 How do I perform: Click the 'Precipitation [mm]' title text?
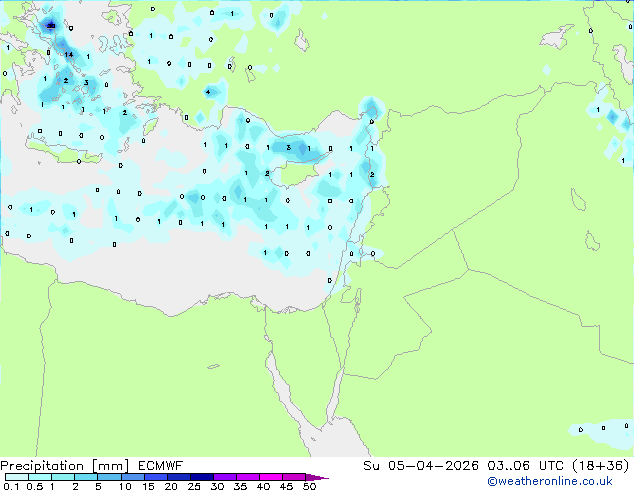(x=64, y=466)
